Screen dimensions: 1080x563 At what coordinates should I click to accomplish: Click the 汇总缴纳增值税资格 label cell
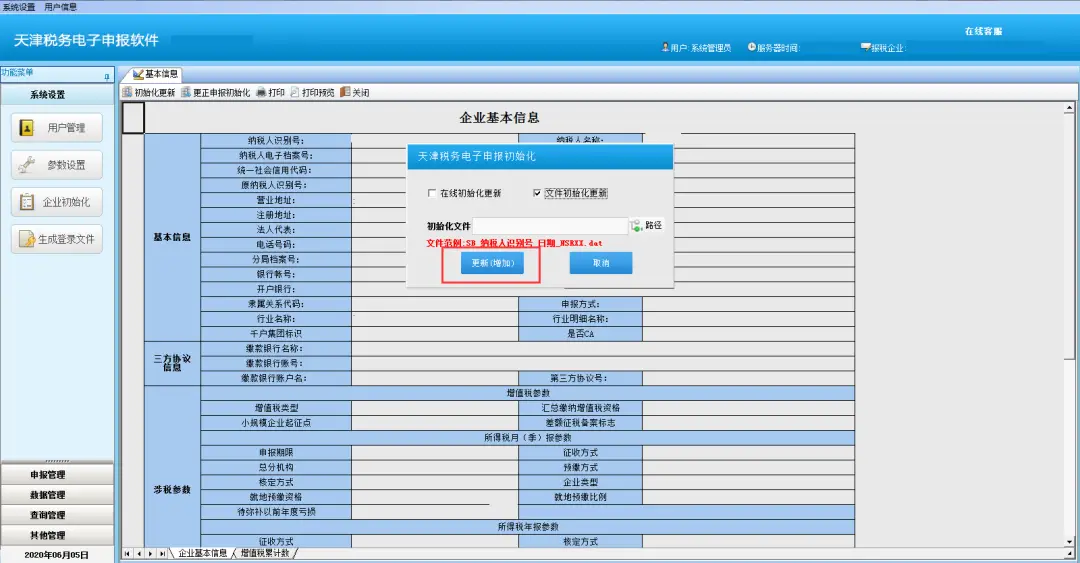coord(581,408)
